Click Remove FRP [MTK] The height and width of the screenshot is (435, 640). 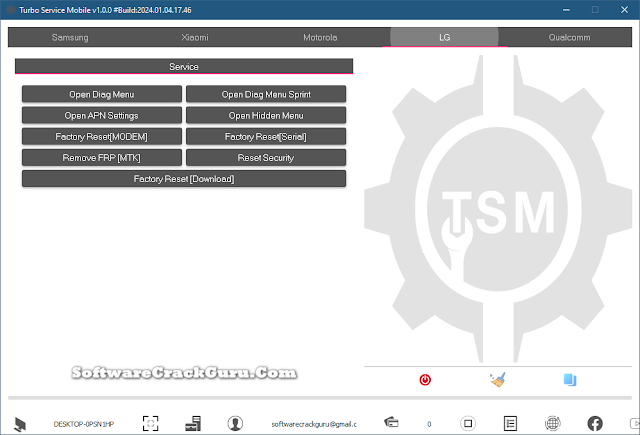[x=102, y=158]
